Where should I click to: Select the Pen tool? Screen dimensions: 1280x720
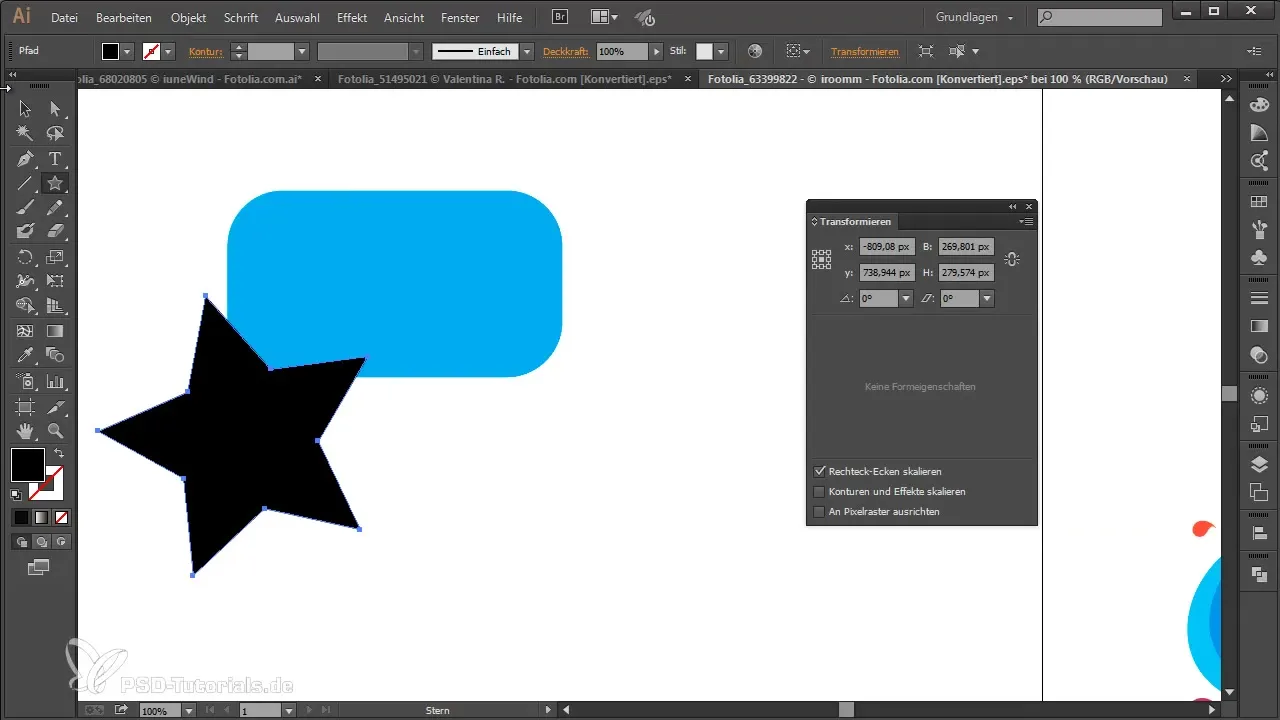point(26,159)
